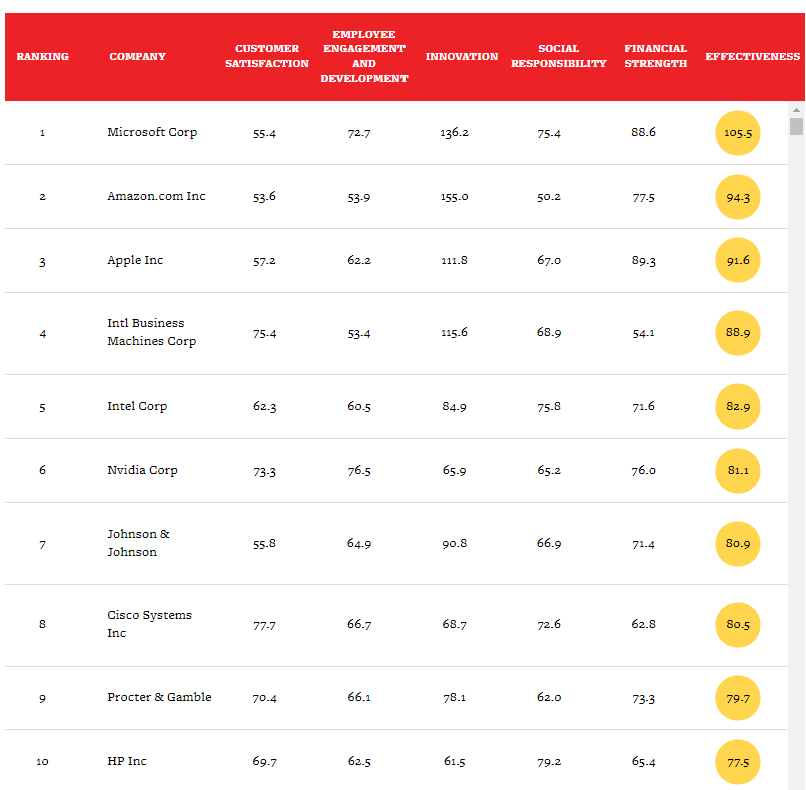The width and height of the screenshot is (806, 790).
Task: Click IBM's 88.9 effectiveness circle
Action: click(738, 333)
